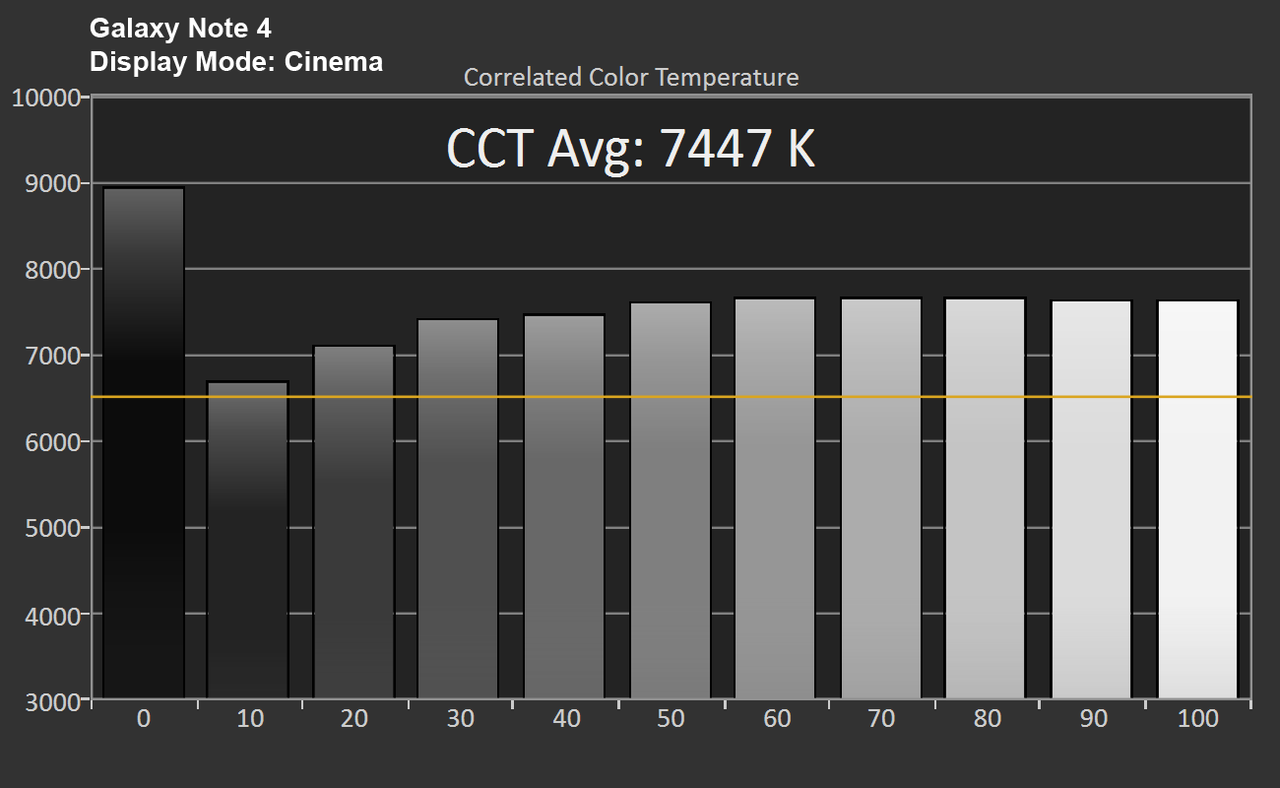Click the bar for x-value 90
Screen dimensions: 1280x788
[x=1092, y=500]
